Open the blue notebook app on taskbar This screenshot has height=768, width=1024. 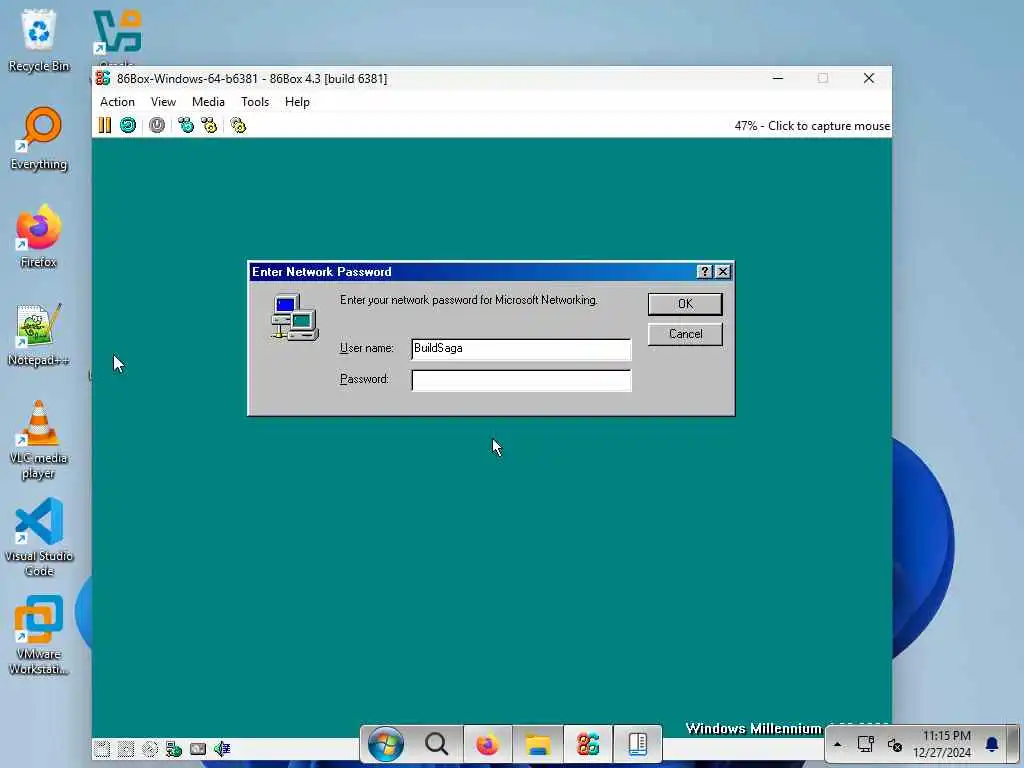637,744
